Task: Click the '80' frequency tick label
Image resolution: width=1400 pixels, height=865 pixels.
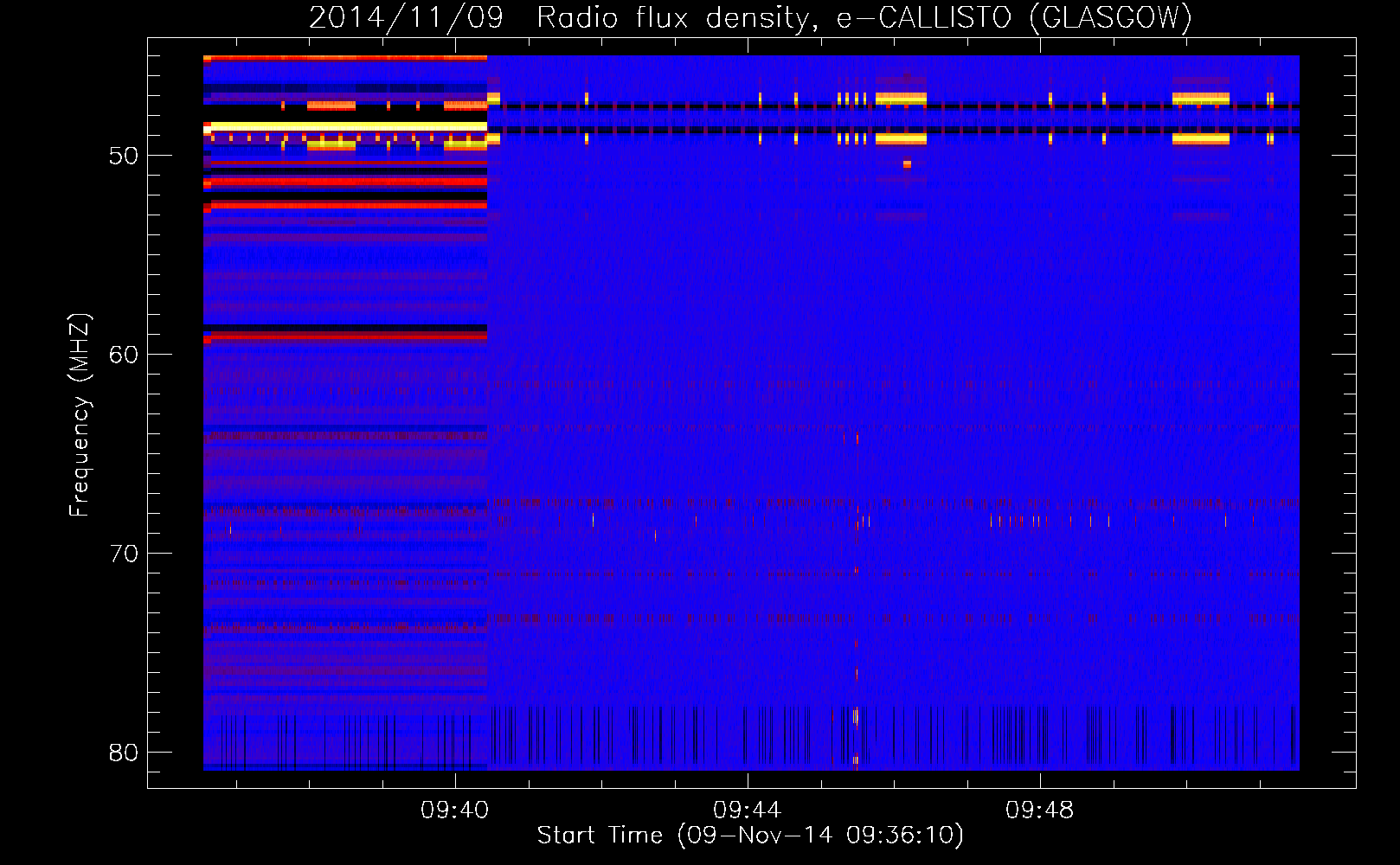Action: click(x=124, y=753)
